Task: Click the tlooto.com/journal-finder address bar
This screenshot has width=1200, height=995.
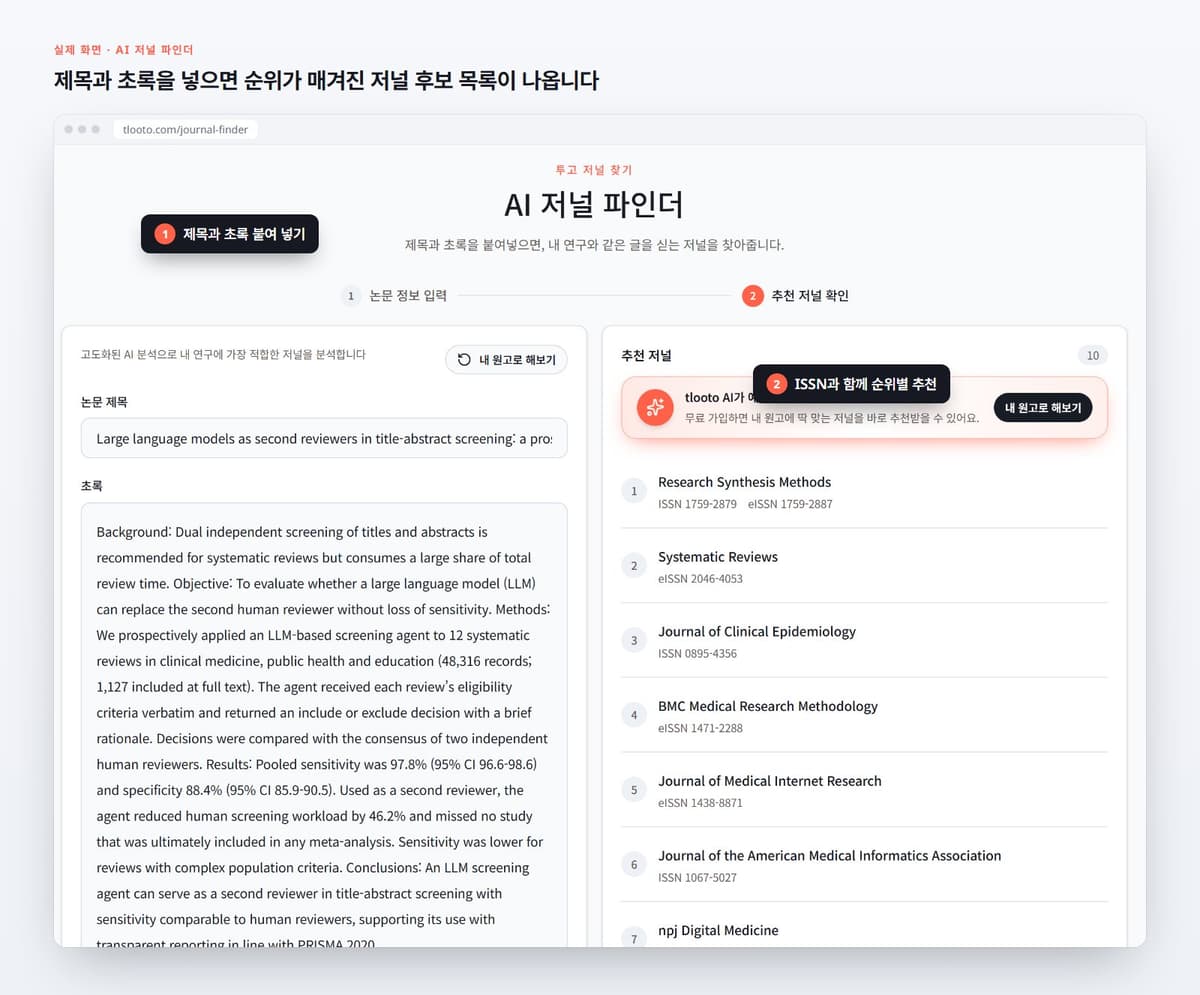Action: tap(186, 129)
